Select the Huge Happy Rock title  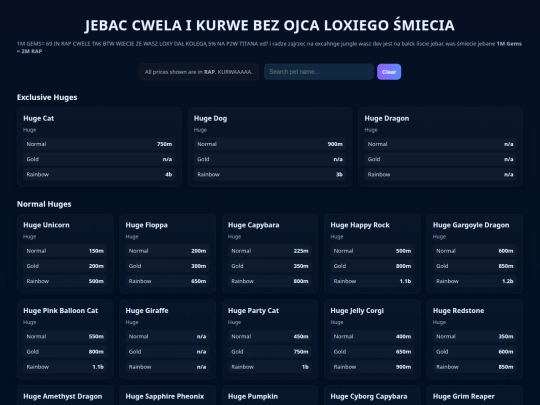[x=360, y=225]
